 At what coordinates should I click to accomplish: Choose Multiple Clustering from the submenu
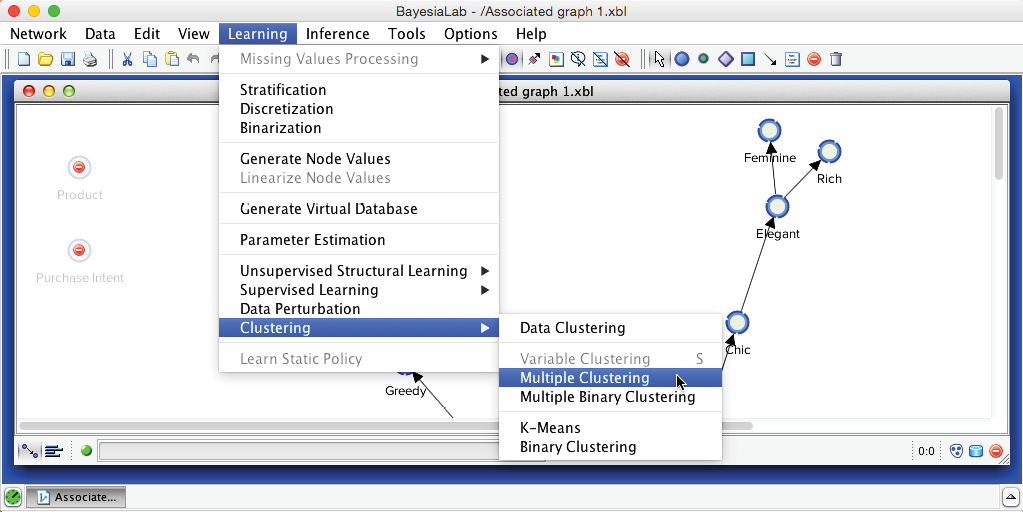(584, 378)
